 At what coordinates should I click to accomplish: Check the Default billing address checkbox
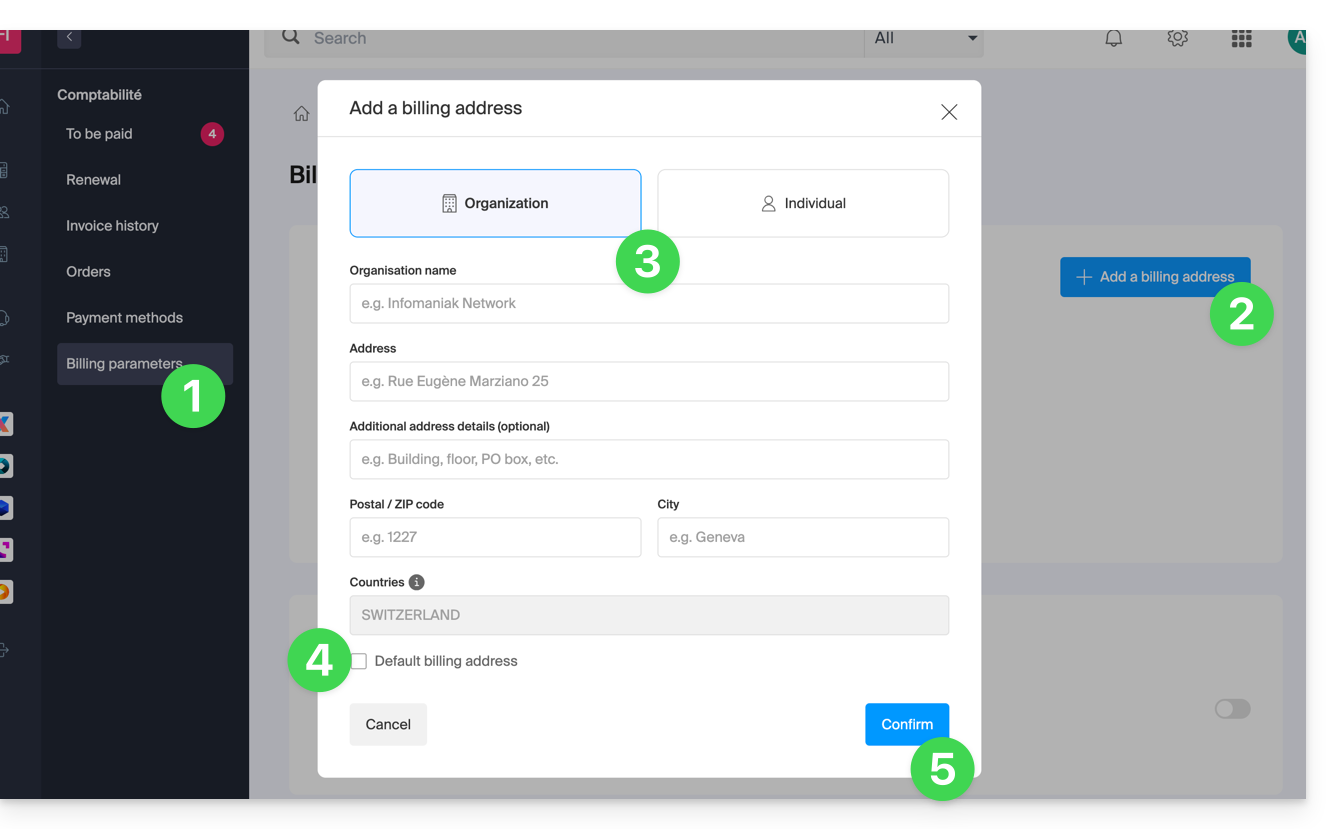coord(359,661)
